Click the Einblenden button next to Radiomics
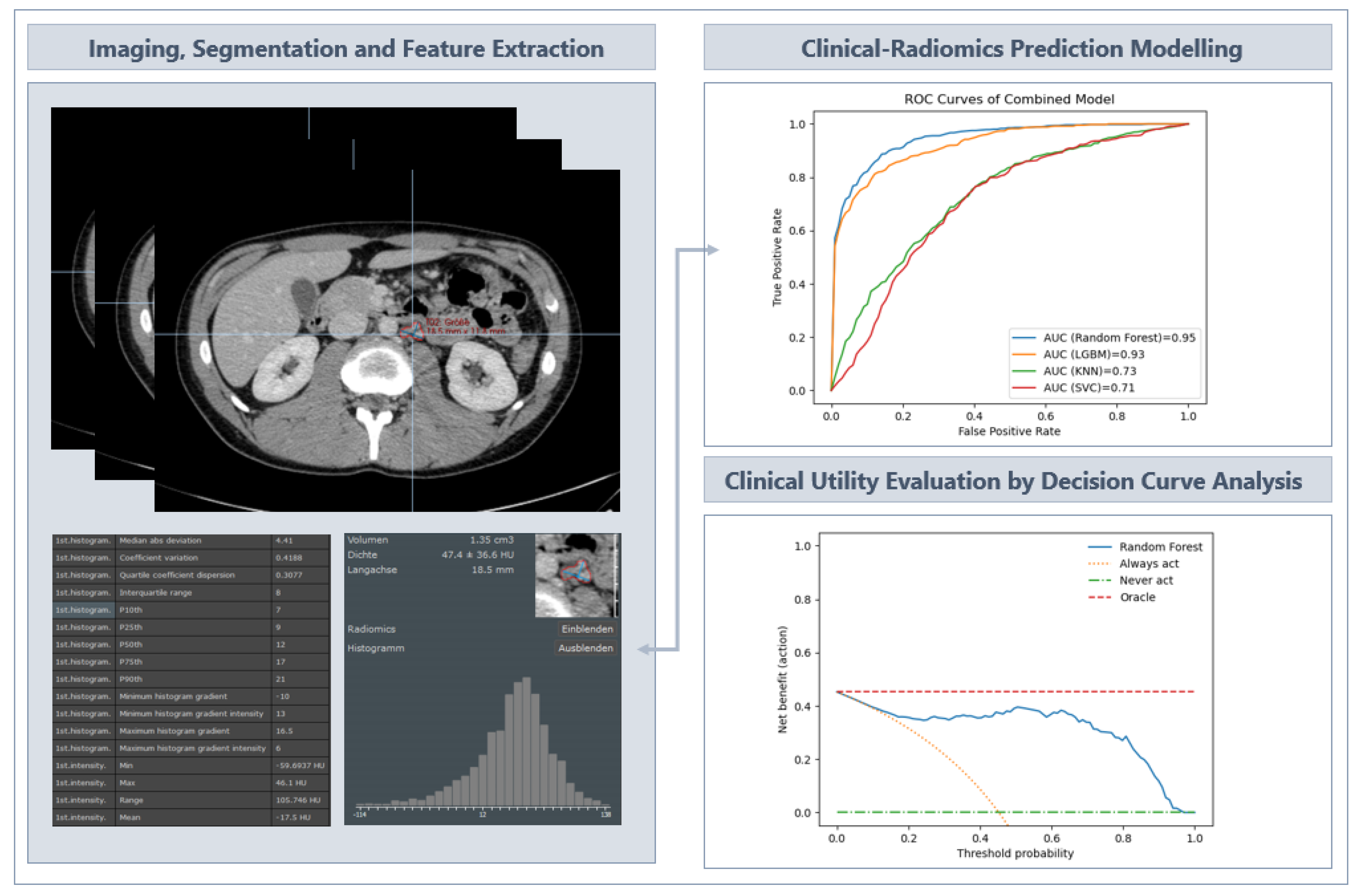 tap(586, 629)
